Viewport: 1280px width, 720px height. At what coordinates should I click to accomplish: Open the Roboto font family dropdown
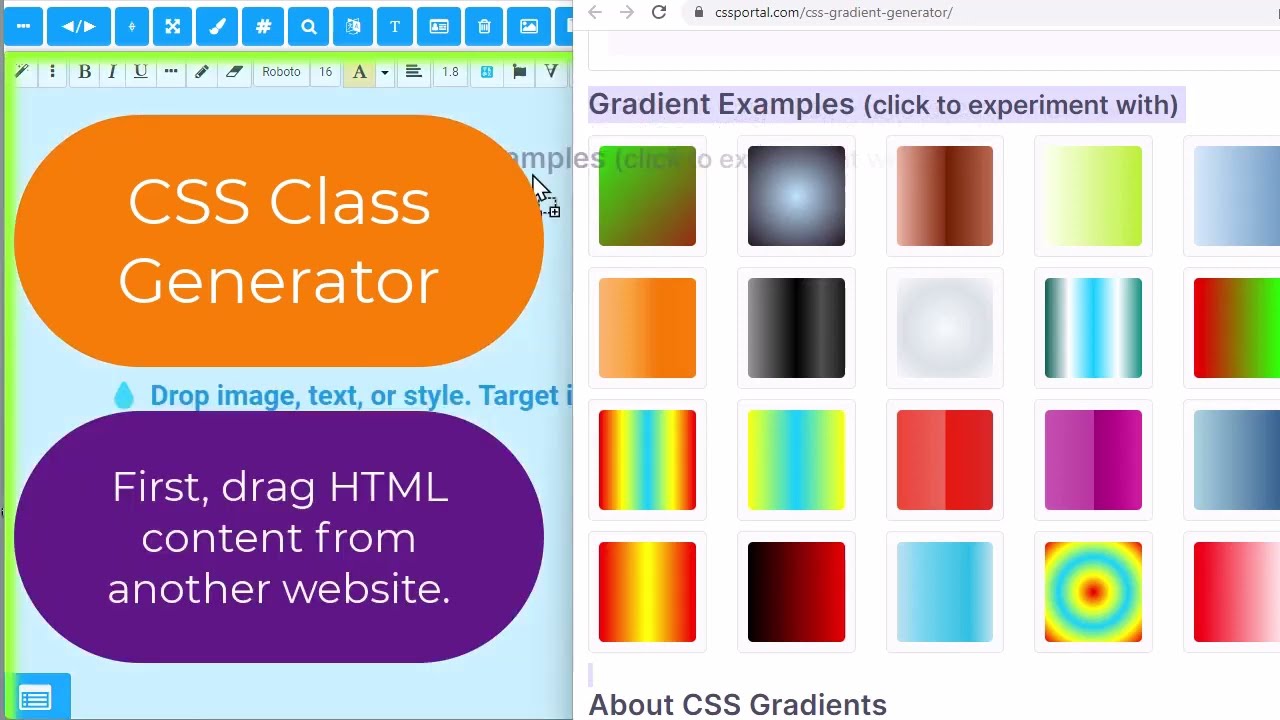[x=281, y=72]
